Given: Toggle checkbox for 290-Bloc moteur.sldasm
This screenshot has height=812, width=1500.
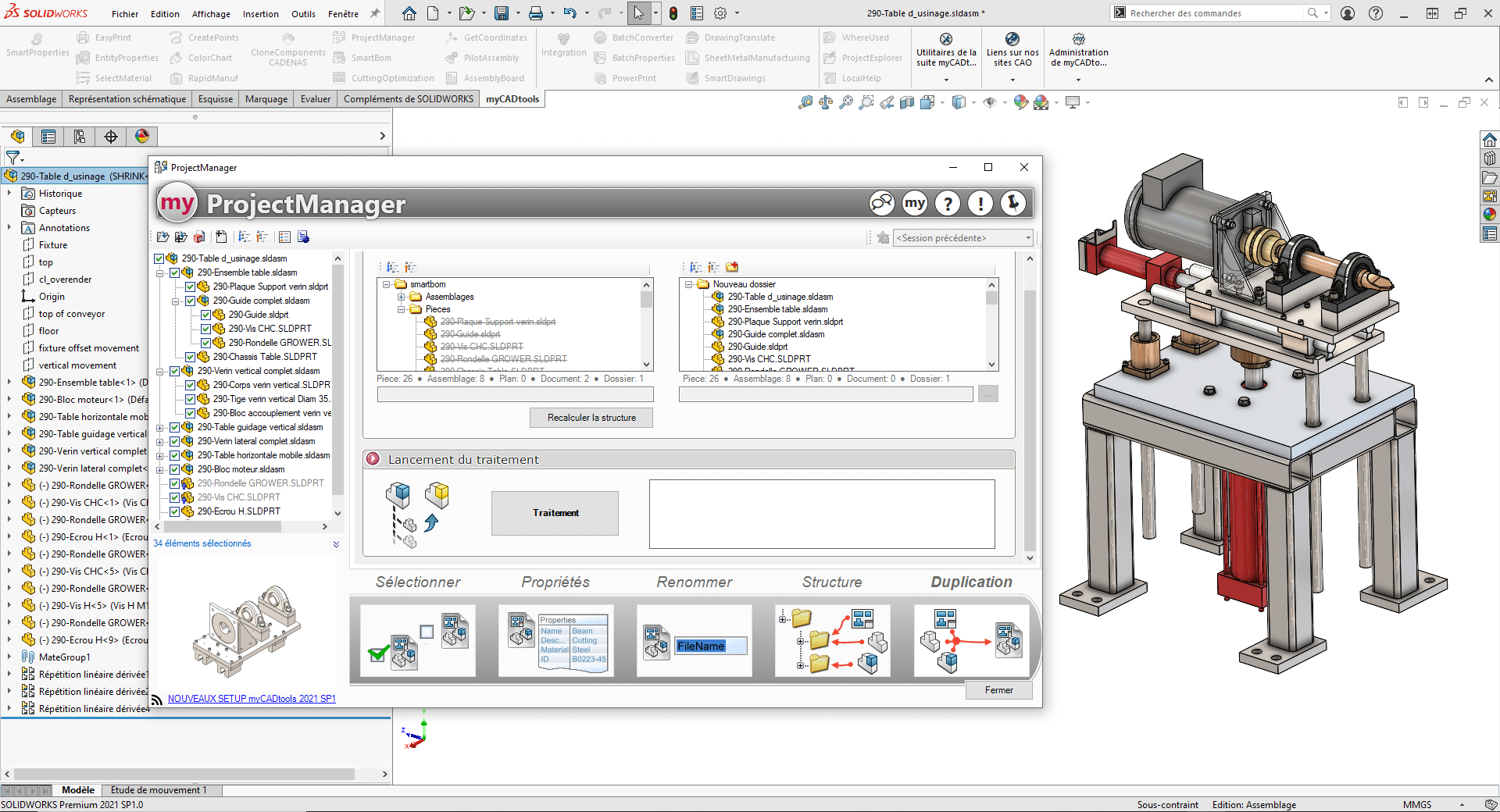Looking at the screenshot, I should point(175,469).
